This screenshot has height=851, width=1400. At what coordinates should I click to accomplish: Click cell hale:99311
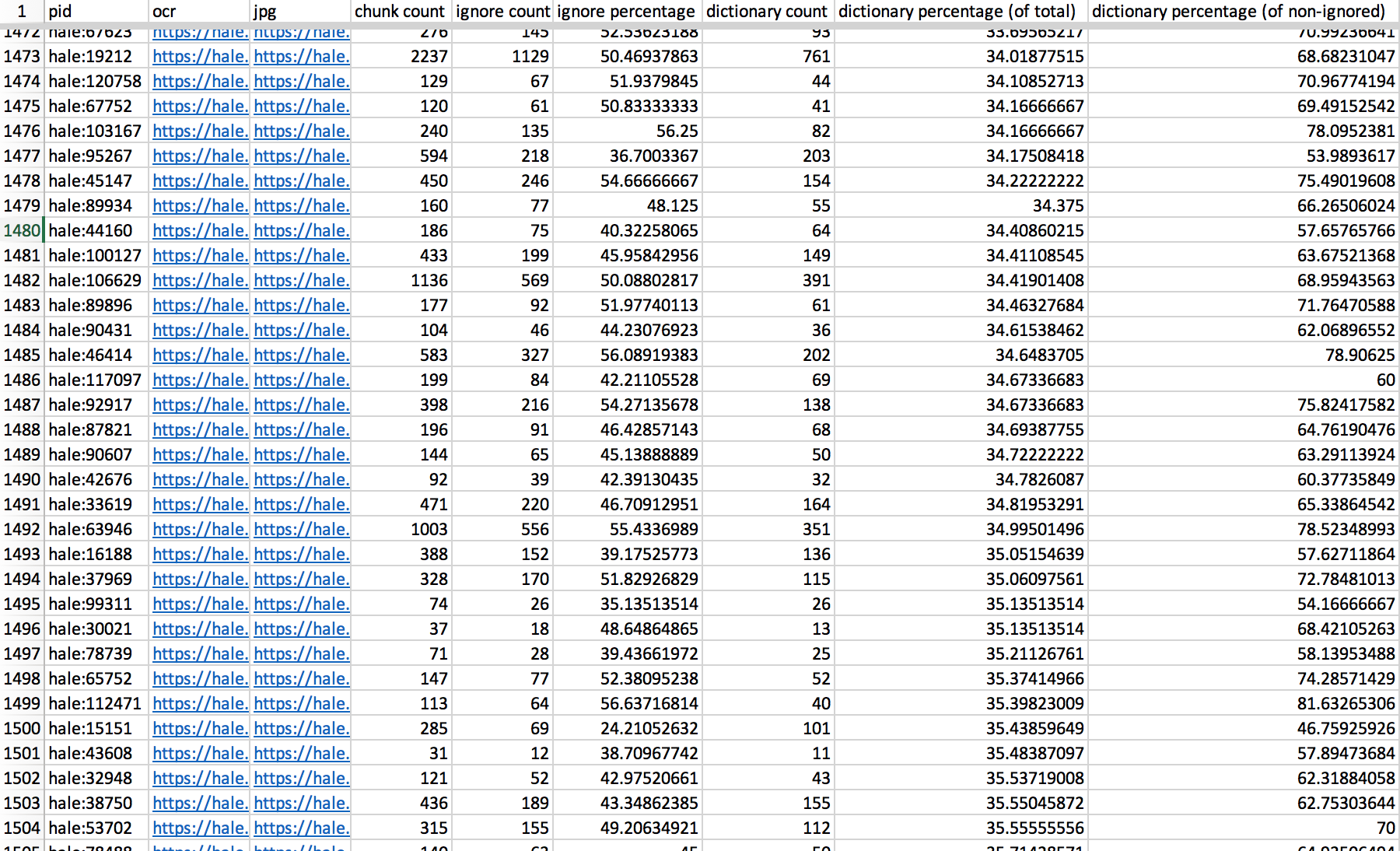coord(96,604)
